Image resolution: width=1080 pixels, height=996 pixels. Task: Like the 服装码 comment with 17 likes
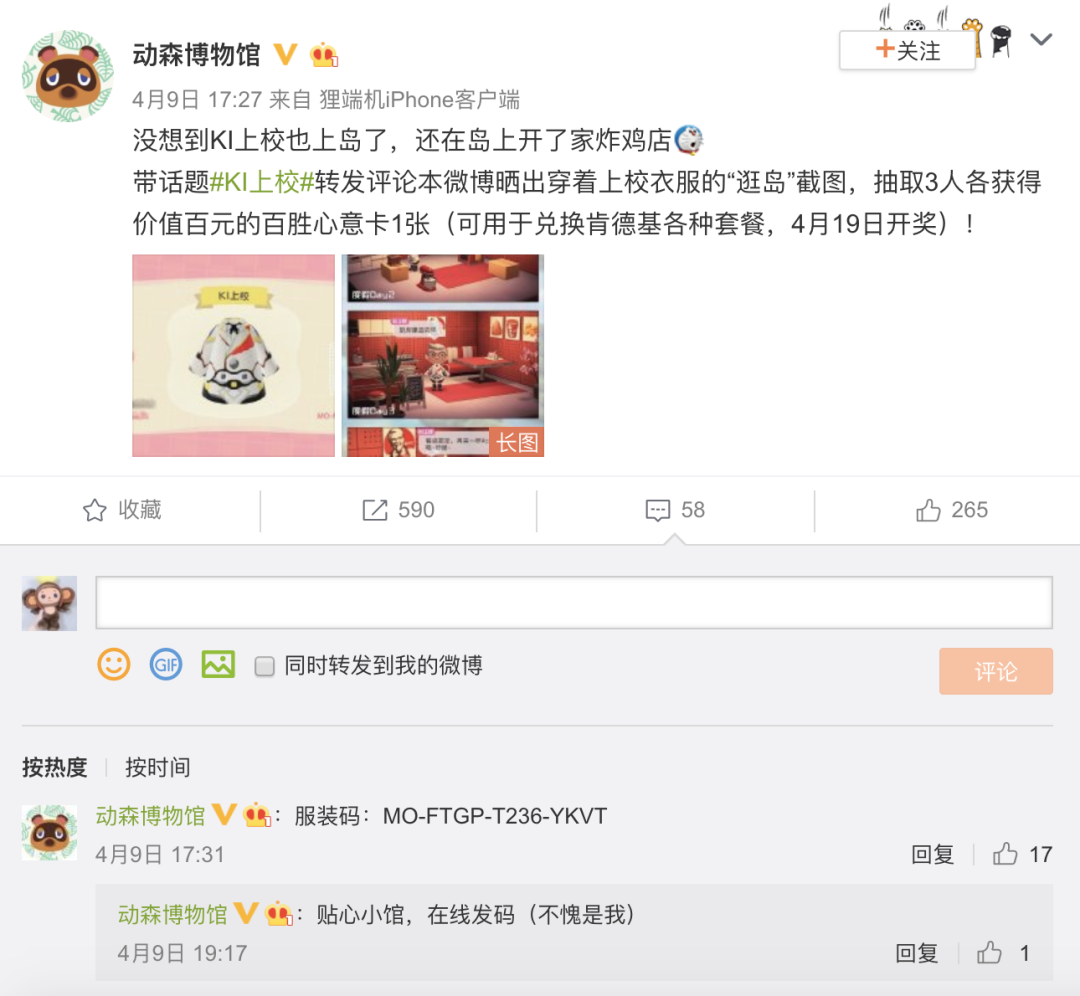1022,854
